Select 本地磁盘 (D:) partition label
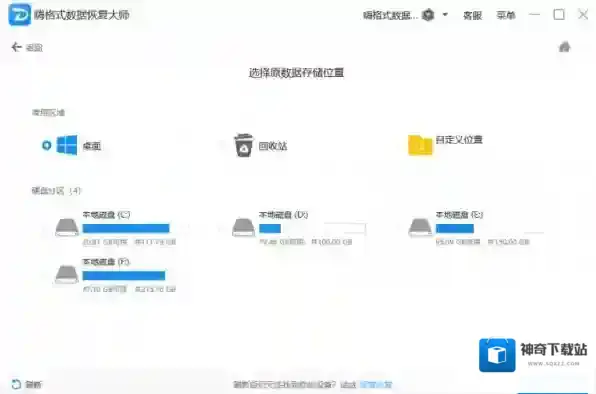Image resolution: width=596 pixels, height=394 pixels. tap(283, 215)
